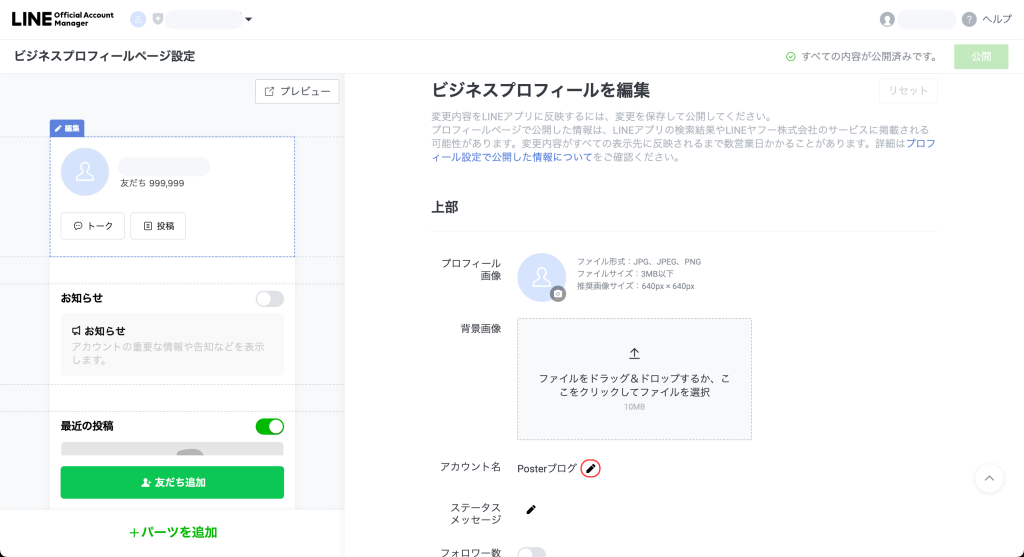
Task: Click the LINE Official Account Manager logo
Action: (x=63, y=18)
